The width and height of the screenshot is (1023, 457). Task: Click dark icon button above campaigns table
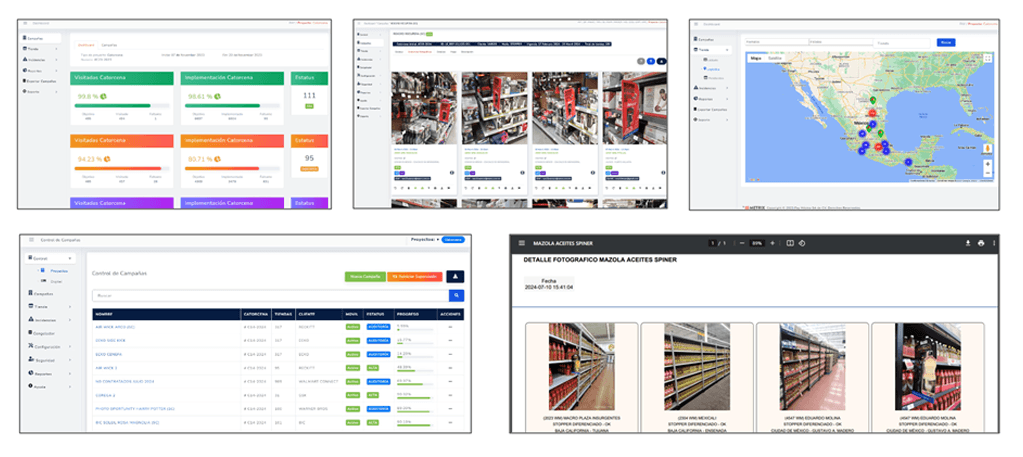(455, 277)
